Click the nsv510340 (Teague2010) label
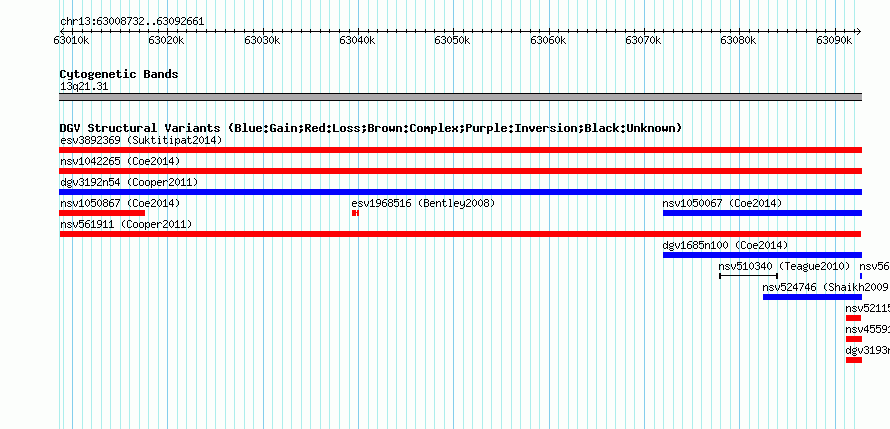Image resolution: width=890 pixels, height=429 pixels. coord(784,266)
